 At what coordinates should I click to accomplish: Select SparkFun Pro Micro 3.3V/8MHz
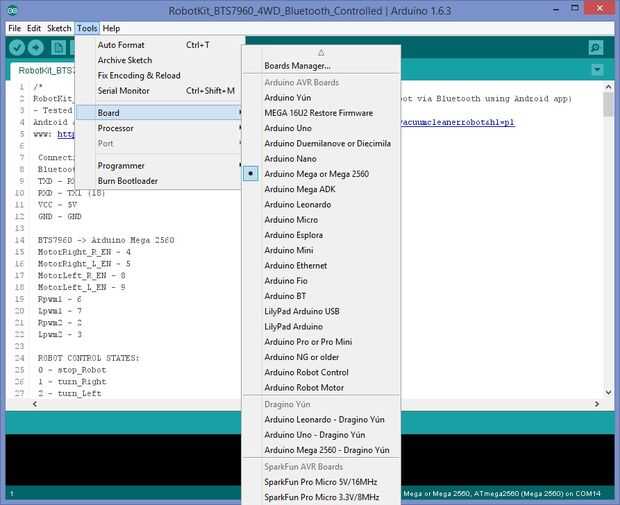[321, 497]
